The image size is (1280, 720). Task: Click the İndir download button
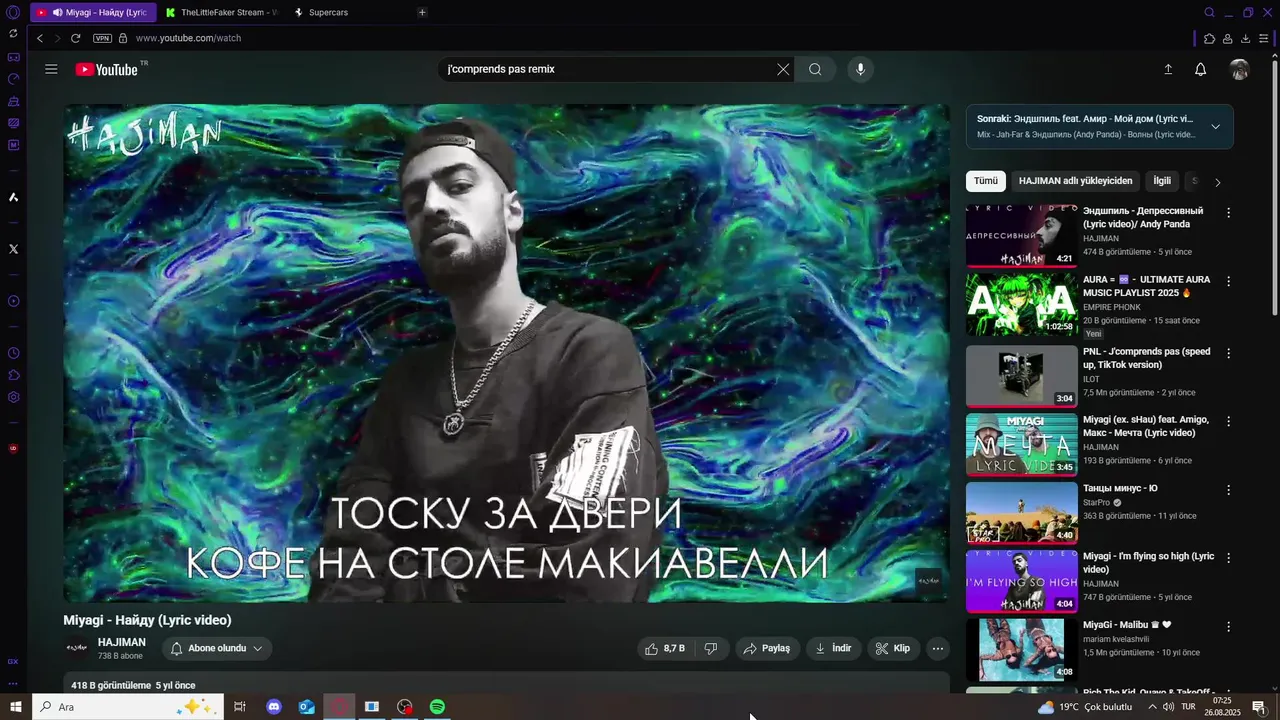pos(833,648)
